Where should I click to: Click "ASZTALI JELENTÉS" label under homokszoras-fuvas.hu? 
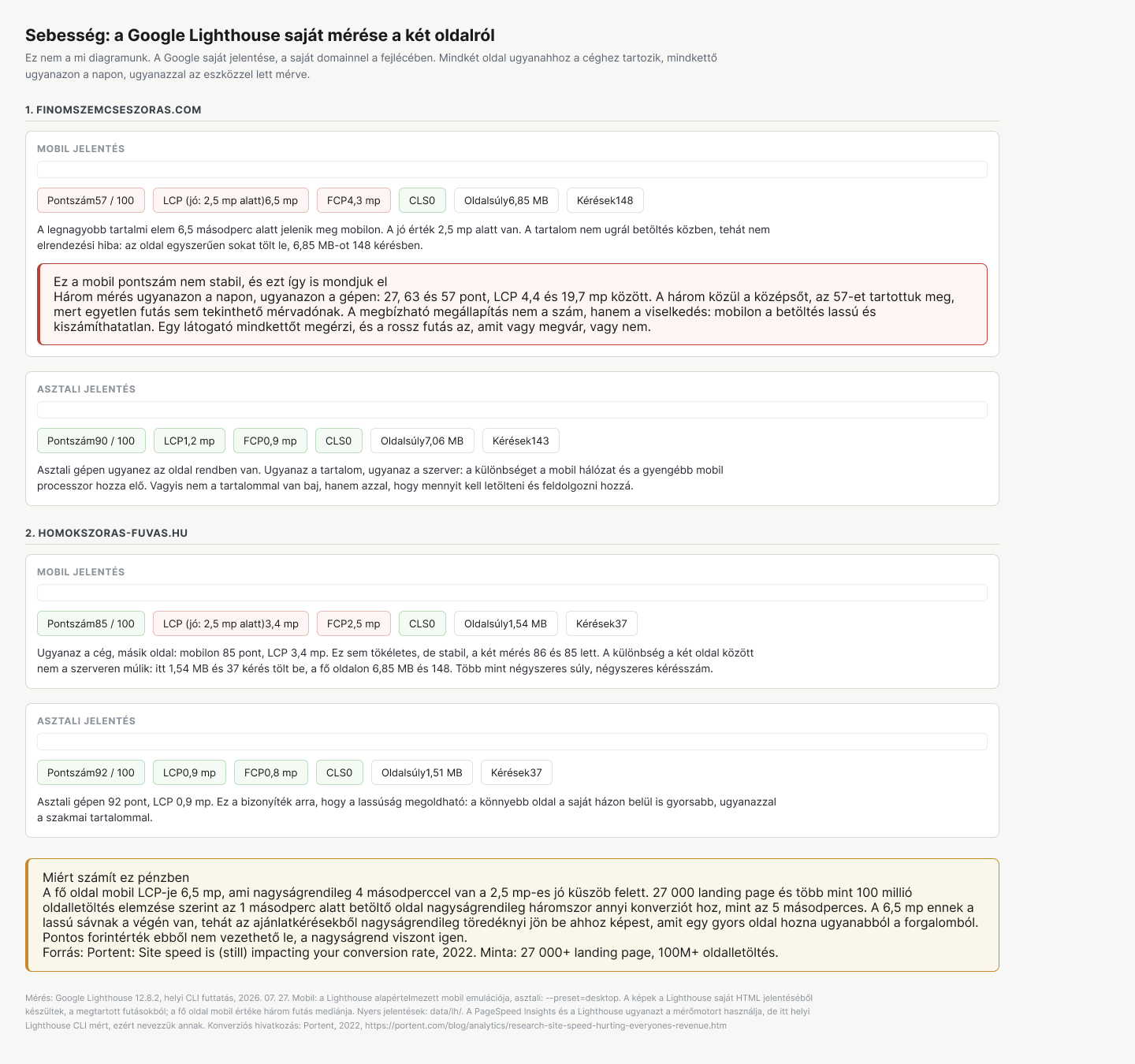87,721
